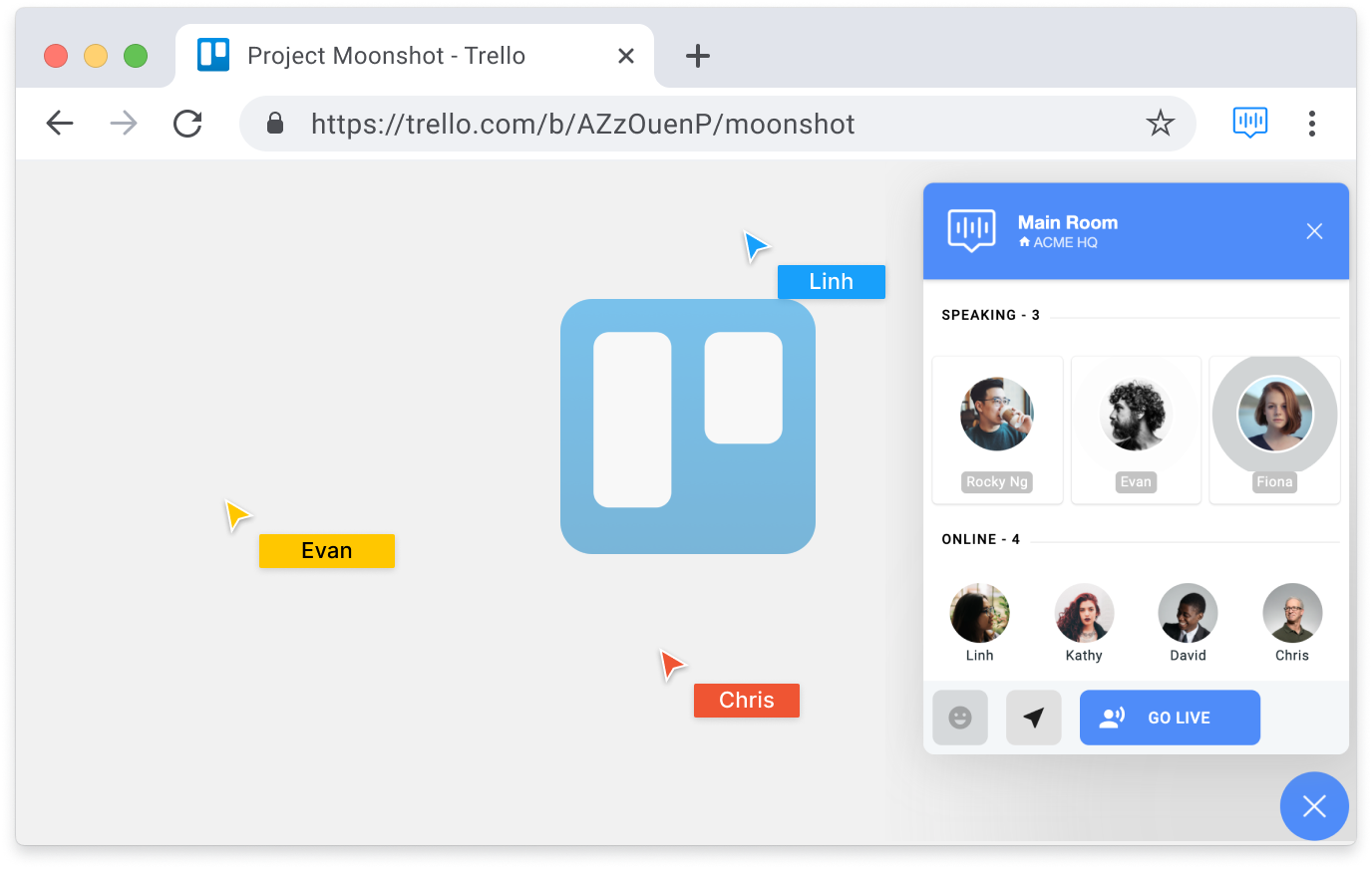Click Linh's avatar in online list
Screen dimensions: 1372x869
click(979, 613)
